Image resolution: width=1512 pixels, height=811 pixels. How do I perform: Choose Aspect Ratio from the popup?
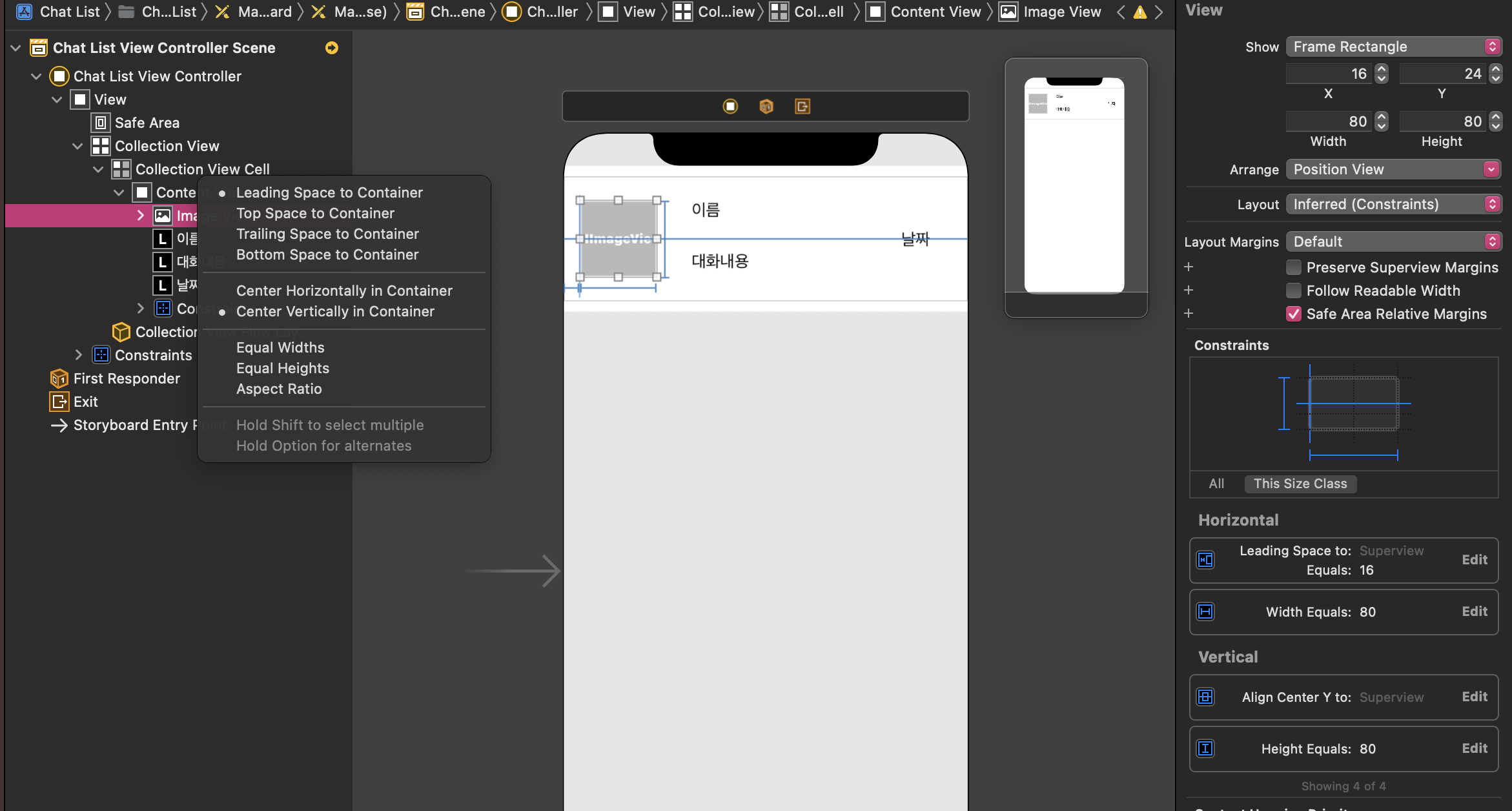(x=279, y=389)
